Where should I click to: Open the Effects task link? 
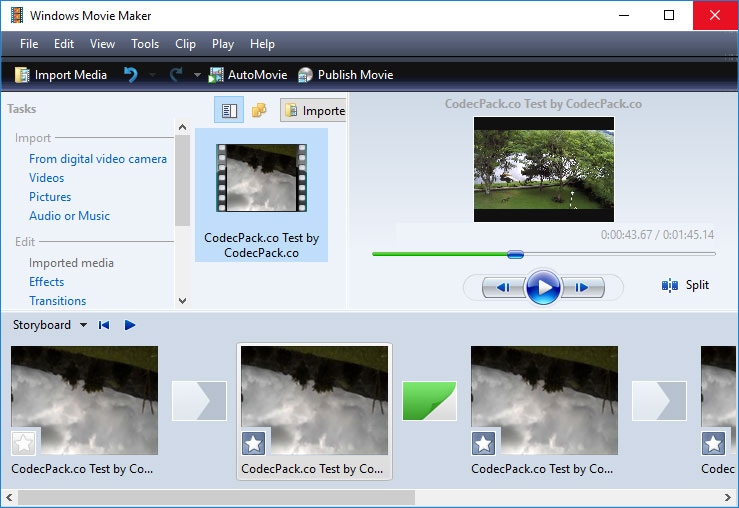click(x=46, y=282)
